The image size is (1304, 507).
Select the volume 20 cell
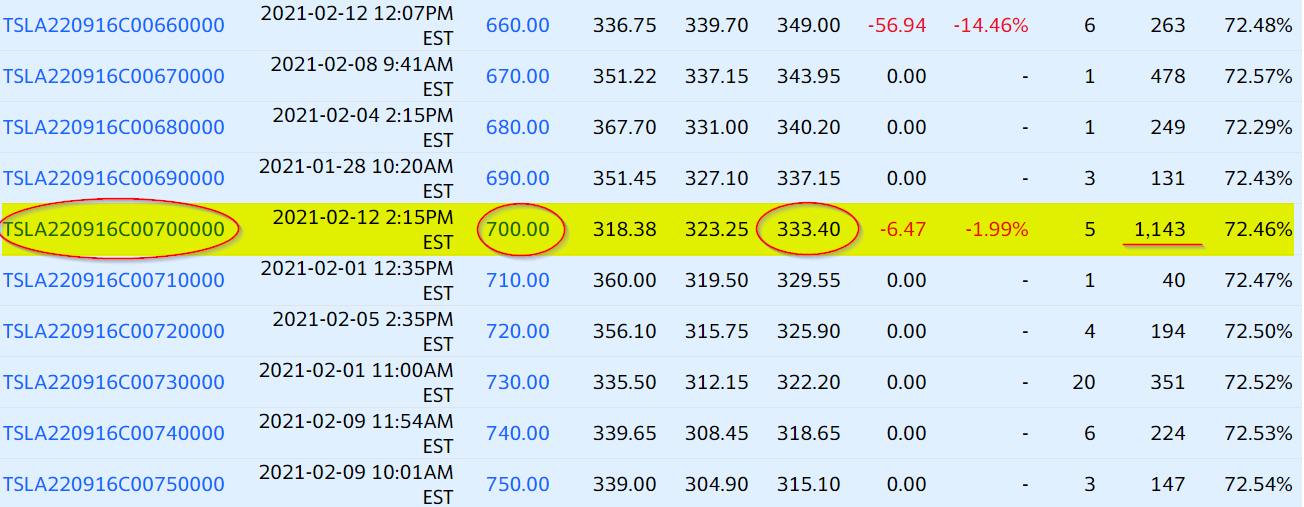tap(1084, 382)
